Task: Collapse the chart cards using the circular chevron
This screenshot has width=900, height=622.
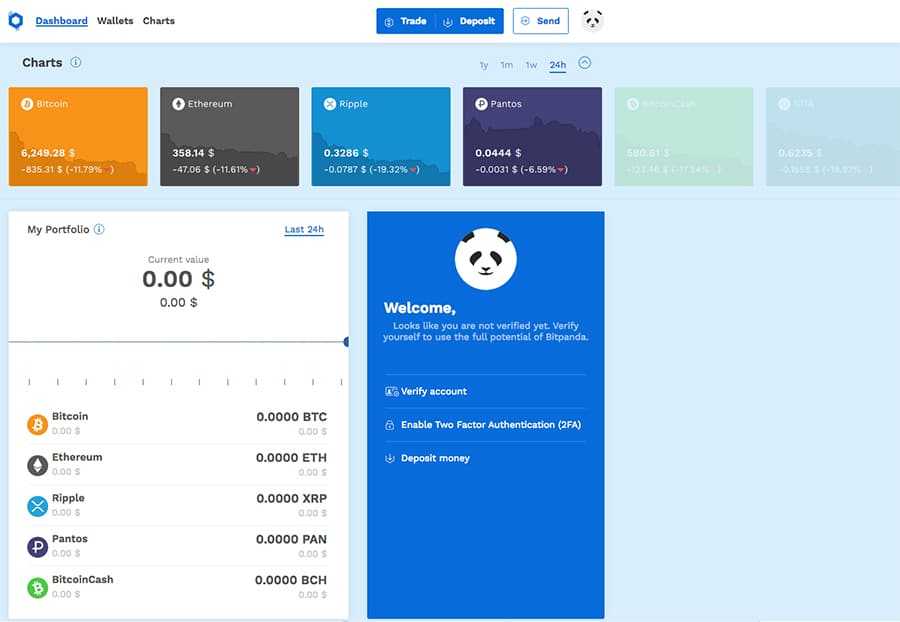Action: pyautogui.click(x=585, y=61)
